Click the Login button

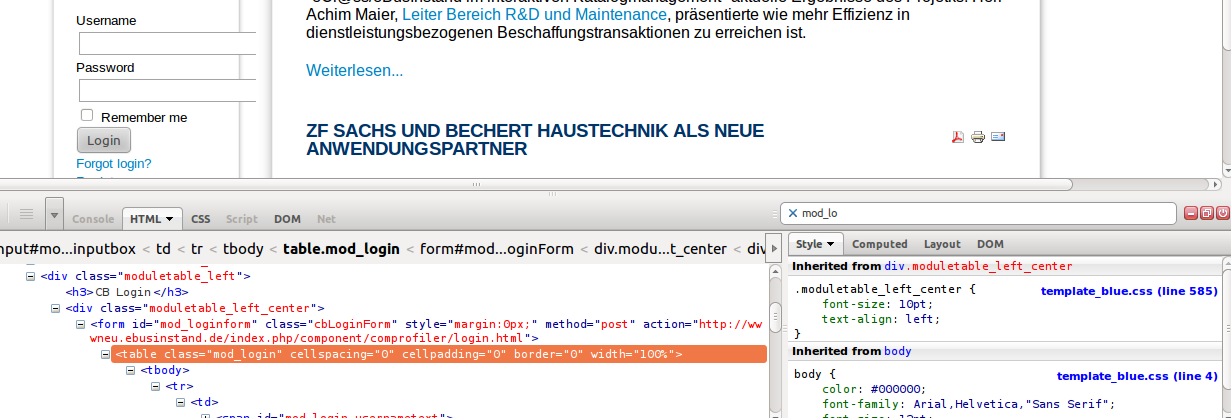[x=104, y=141]
